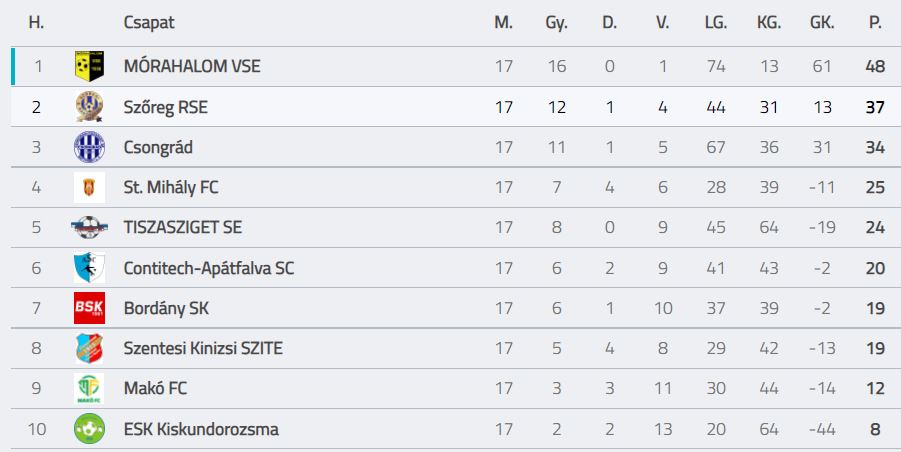
Task: Click the Contitech-Apátfalva SC crest
Action: (89, 268)
